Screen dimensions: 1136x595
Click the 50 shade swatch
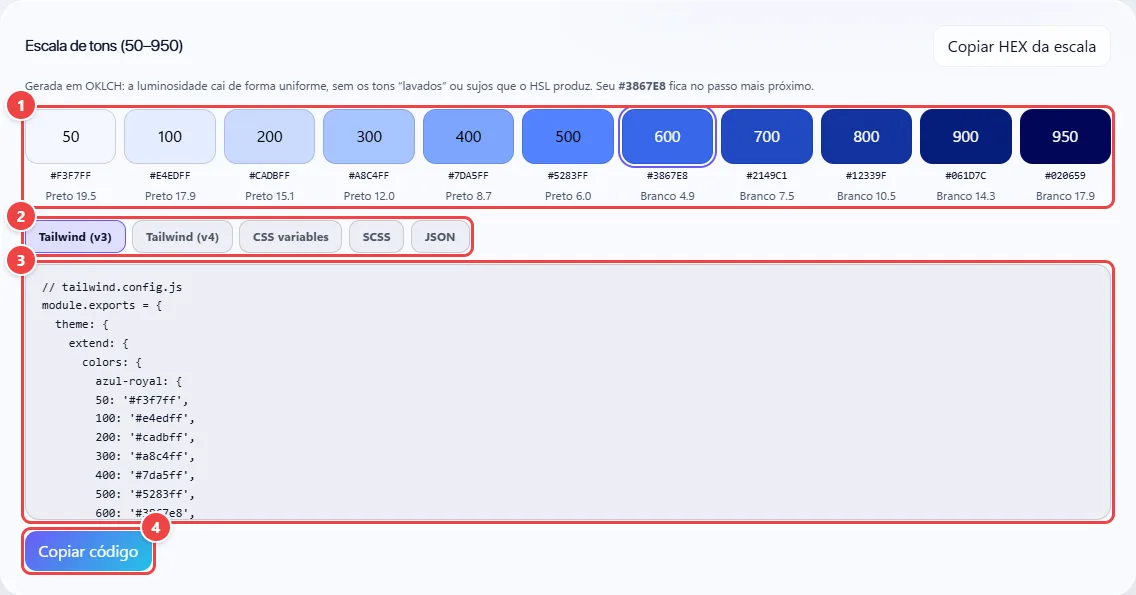(70, 136)
